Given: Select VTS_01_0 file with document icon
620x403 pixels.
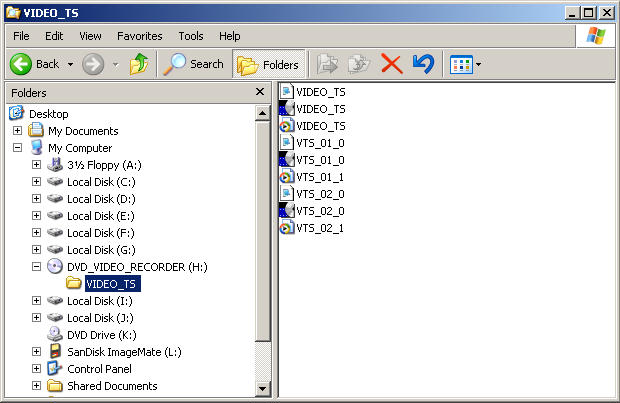Looking at the screenshot, I should coord(312,143).
